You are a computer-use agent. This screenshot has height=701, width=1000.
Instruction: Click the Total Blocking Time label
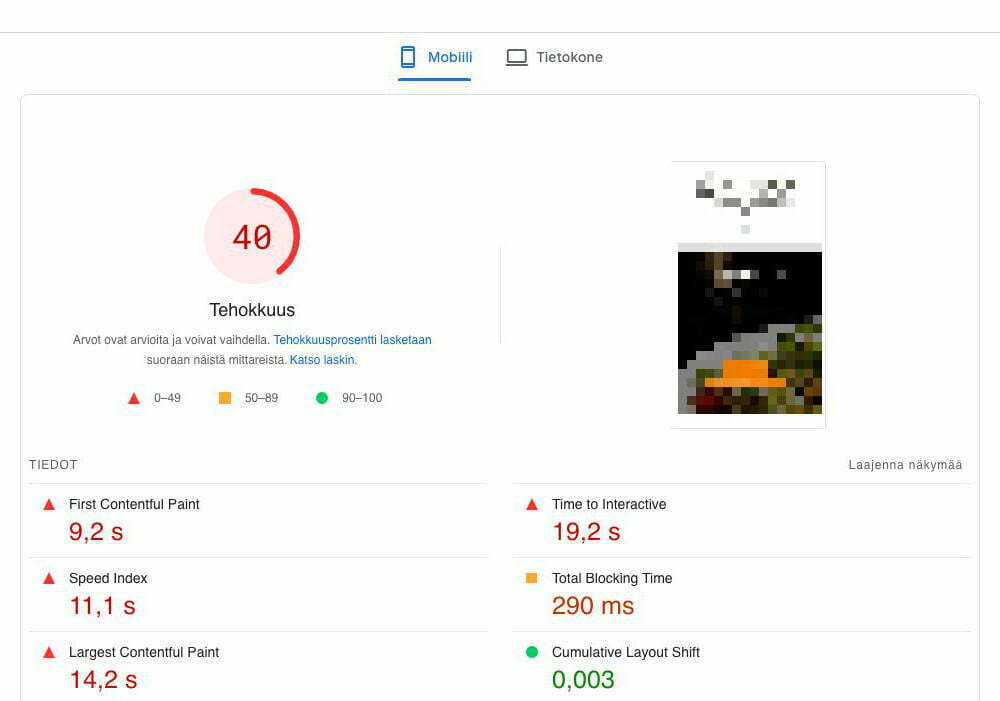612,579
